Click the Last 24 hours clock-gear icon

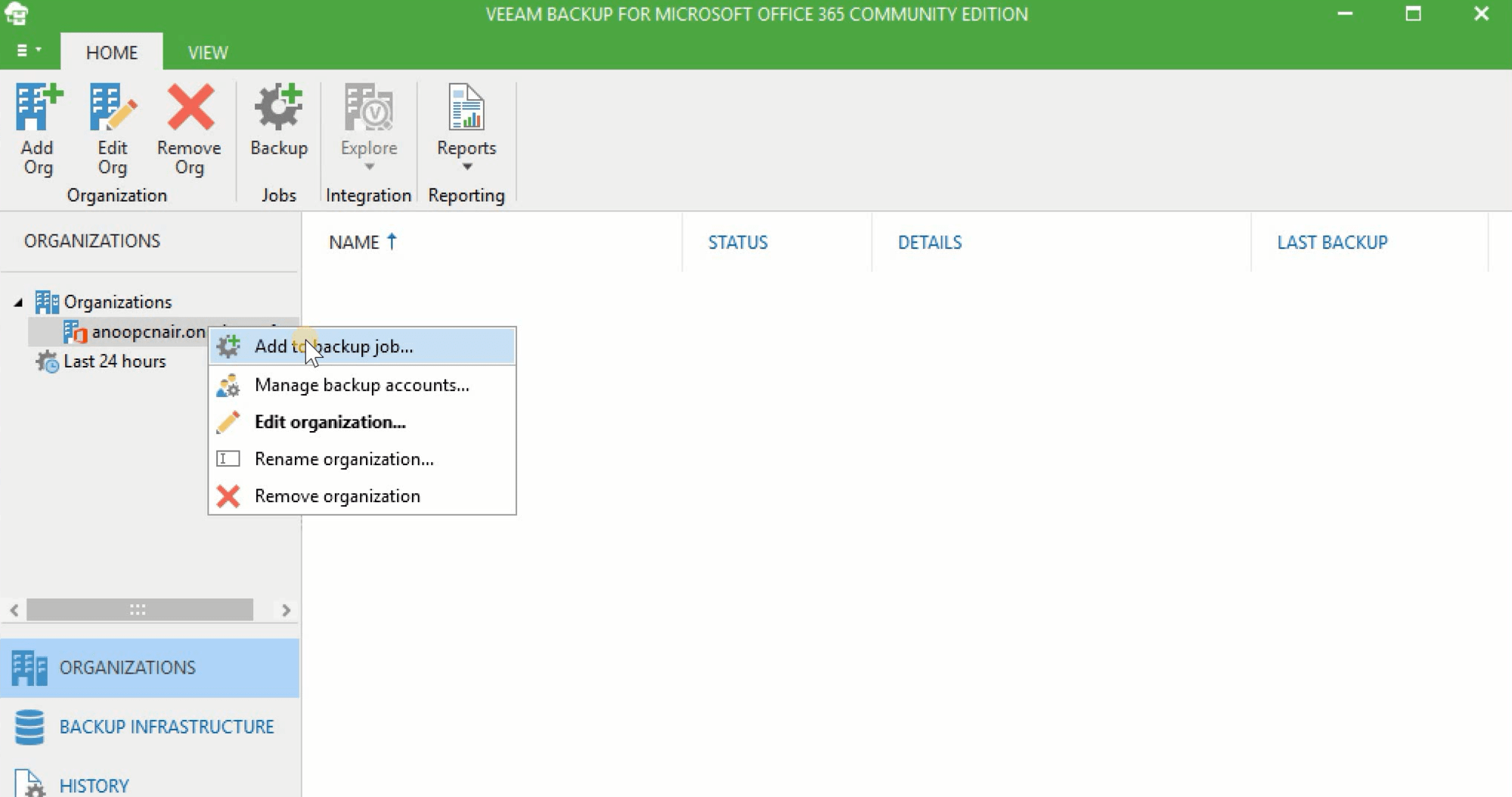coord(47,361)
